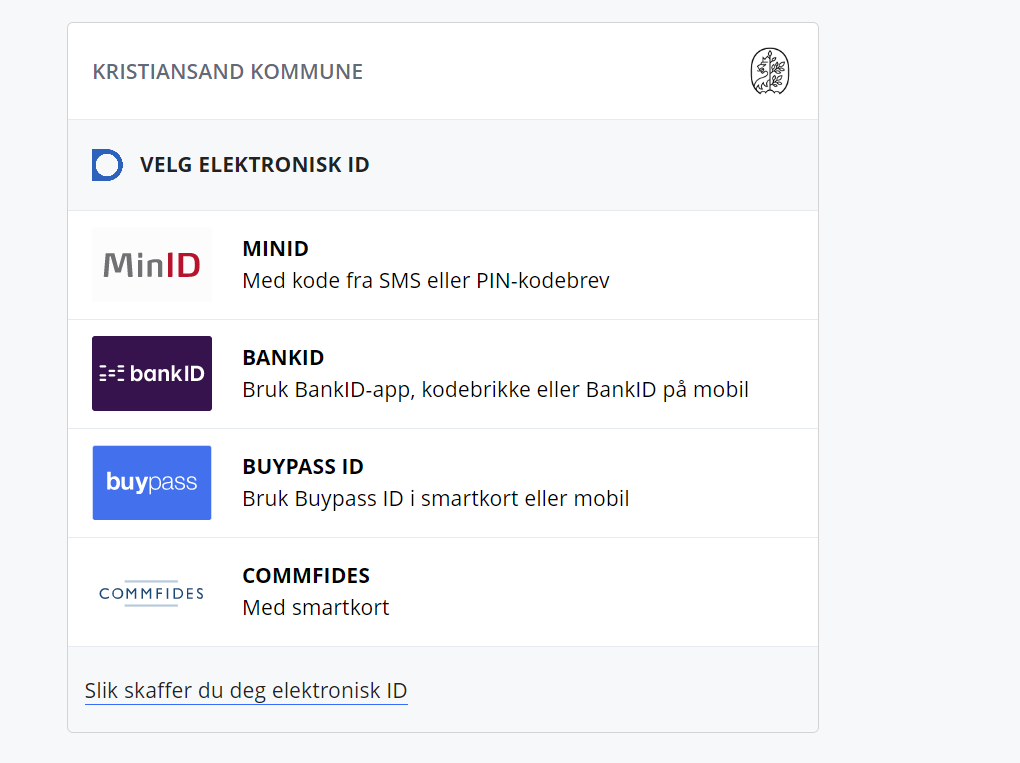Screen dimensions: 1020x763
Task: Pick the BUYPASS ID heading
Action: point(303,467)
